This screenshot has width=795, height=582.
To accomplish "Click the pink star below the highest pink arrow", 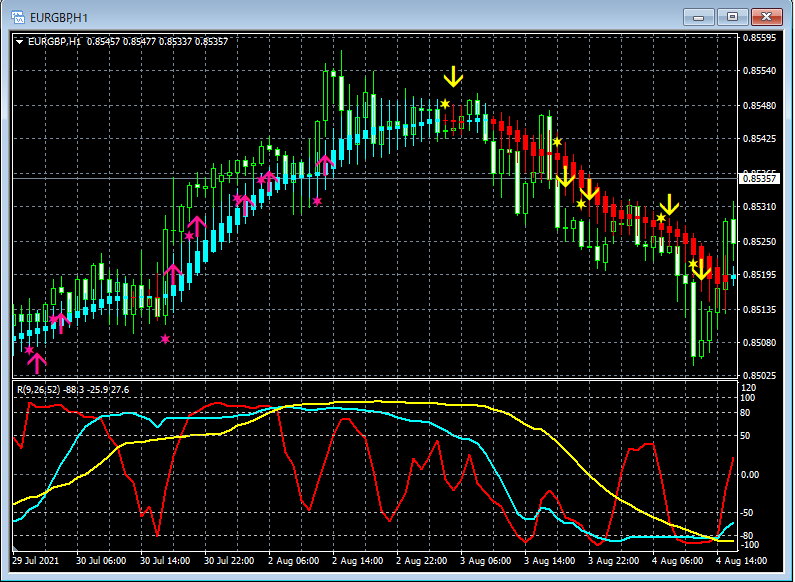I will pyautogui.click(x=317, y=201).
